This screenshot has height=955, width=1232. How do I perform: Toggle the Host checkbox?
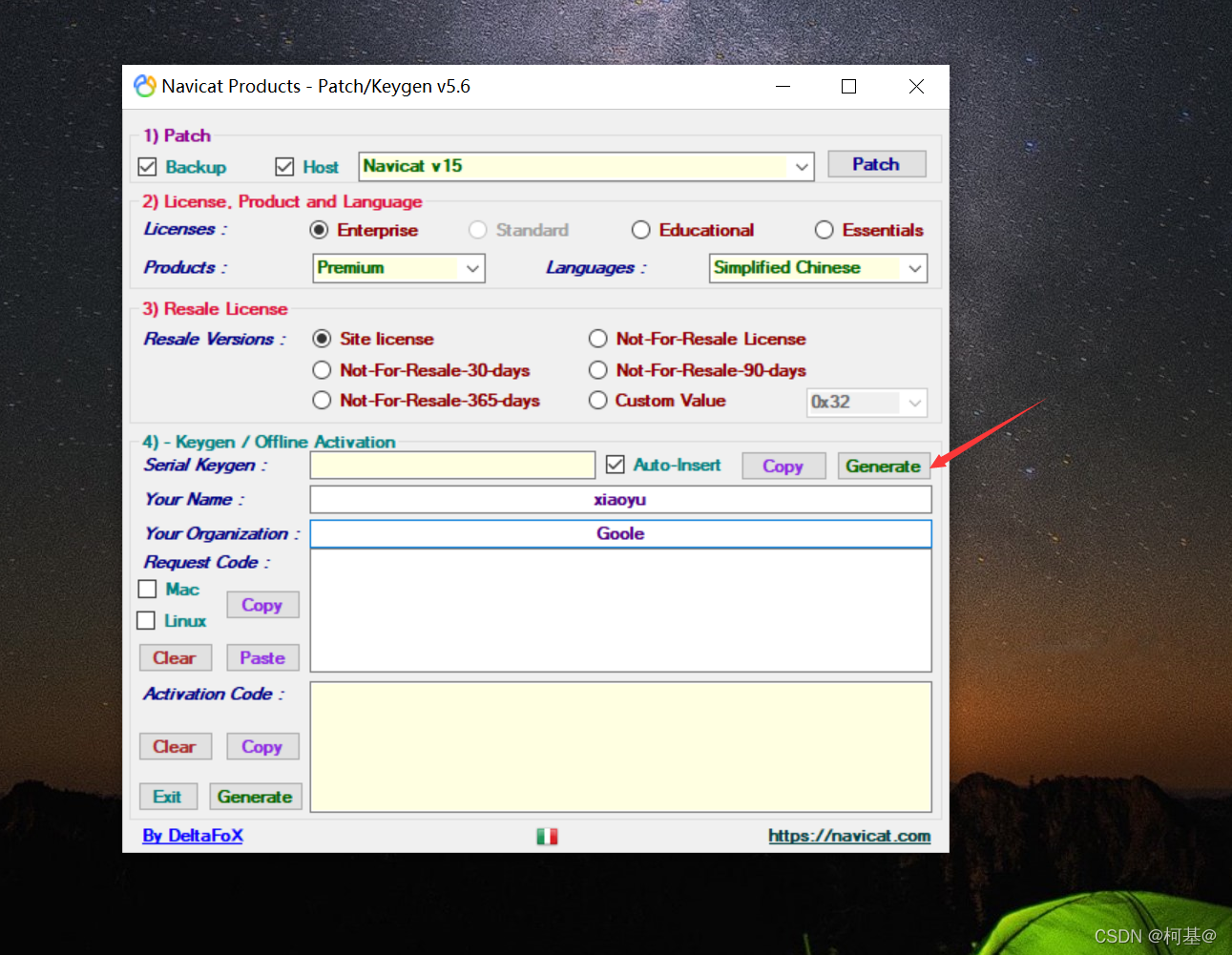tap(284, 167)
